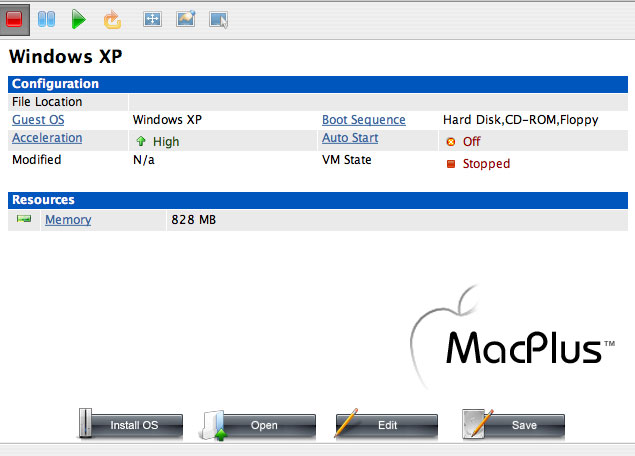635x456 pixels.
Task: Click the Save button
Action: point(513,424)
